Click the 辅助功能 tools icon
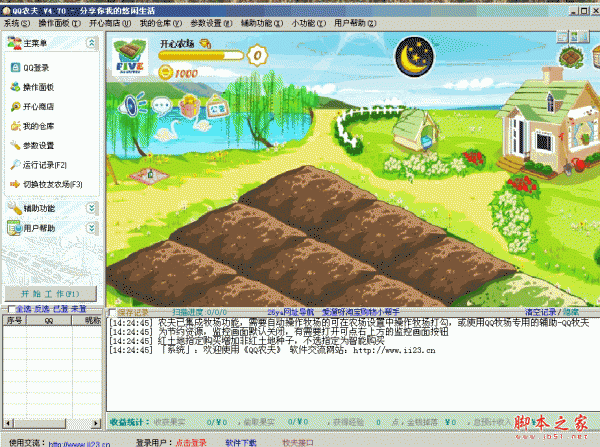The image size is (600, 447). pyautogui.click(x=15, y=208)
